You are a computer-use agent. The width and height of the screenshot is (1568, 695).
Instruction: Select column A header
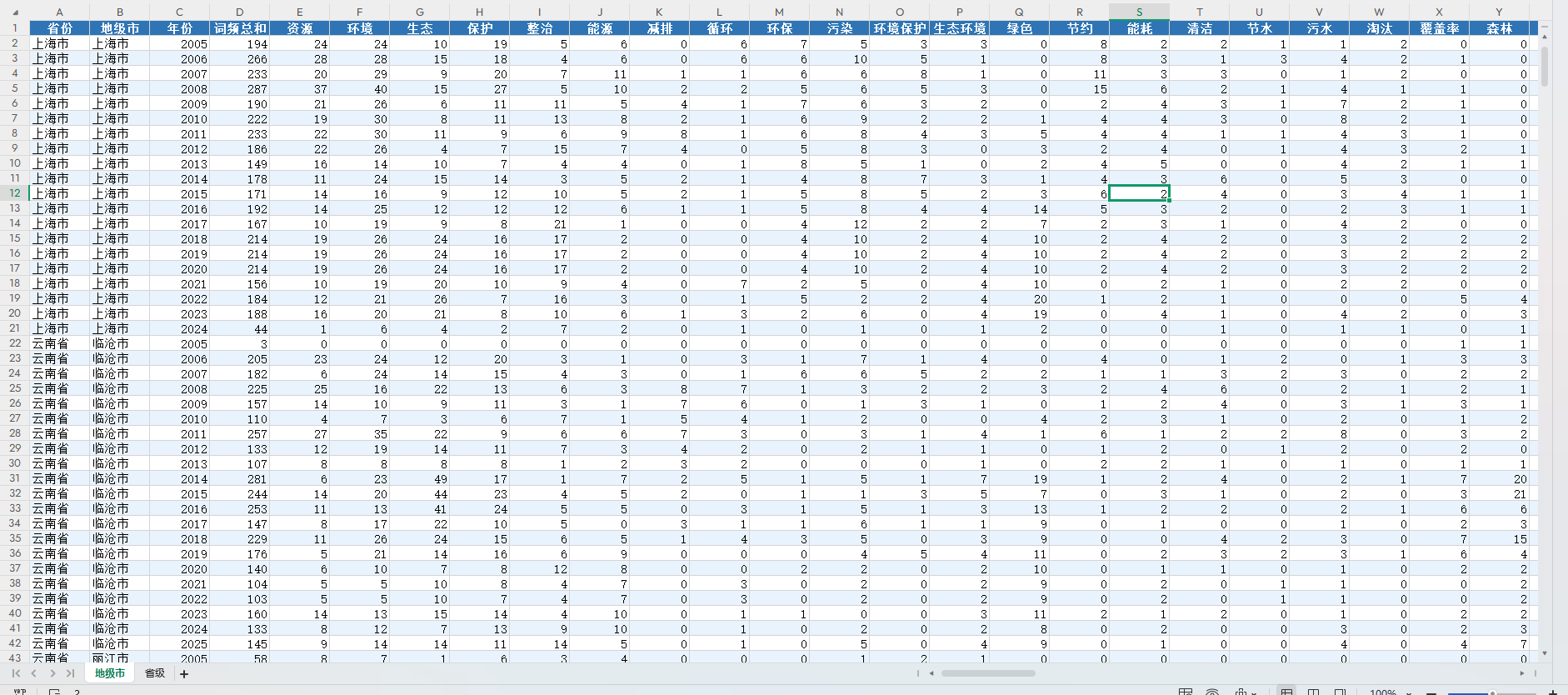click(59, 12)
